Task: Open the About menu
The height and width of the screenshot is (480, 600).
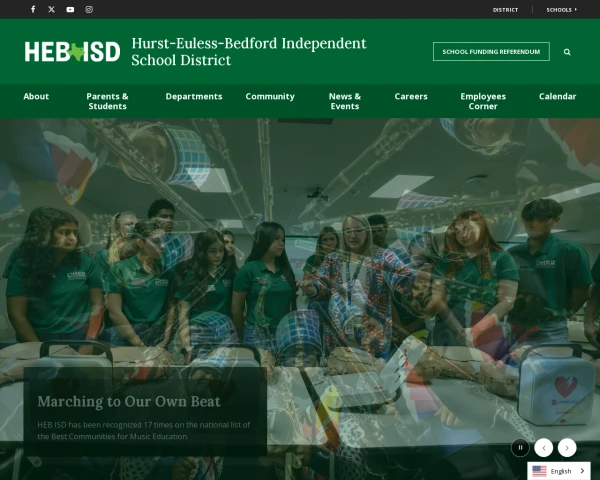Action: 36,97
